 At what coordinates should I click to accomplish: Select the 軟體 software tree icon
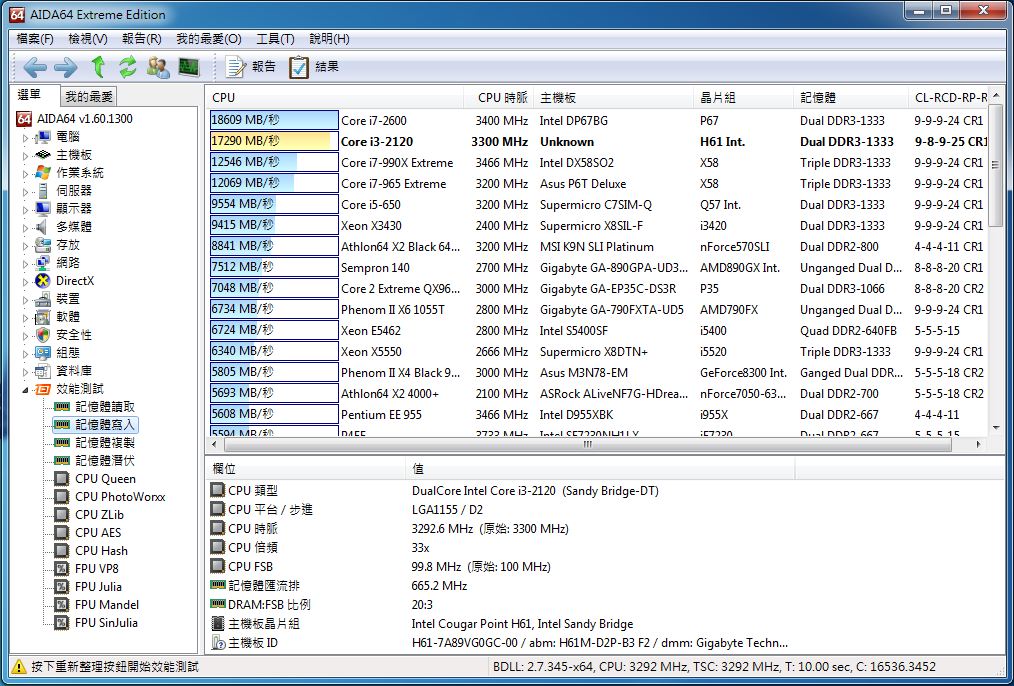[43, 317]
